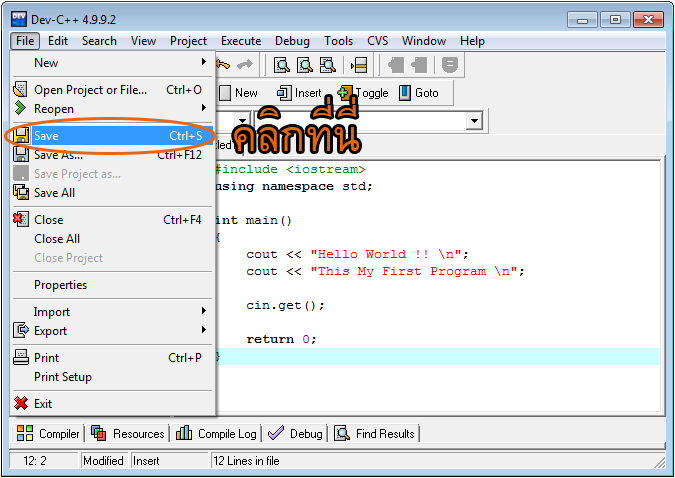Open the Window menu
675x478 pixels.
pos(424,41)
